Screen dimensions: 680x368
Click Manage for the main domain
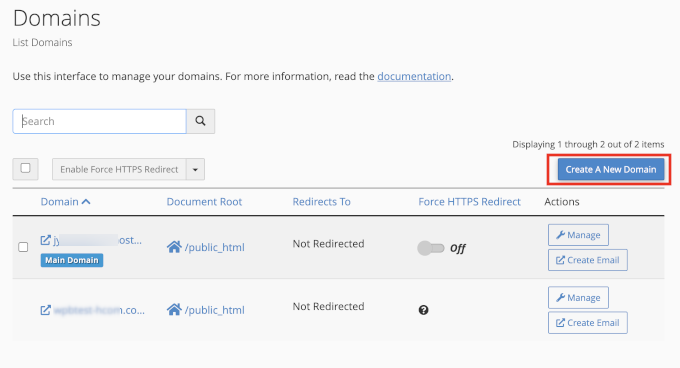click(x=578, y=235)
